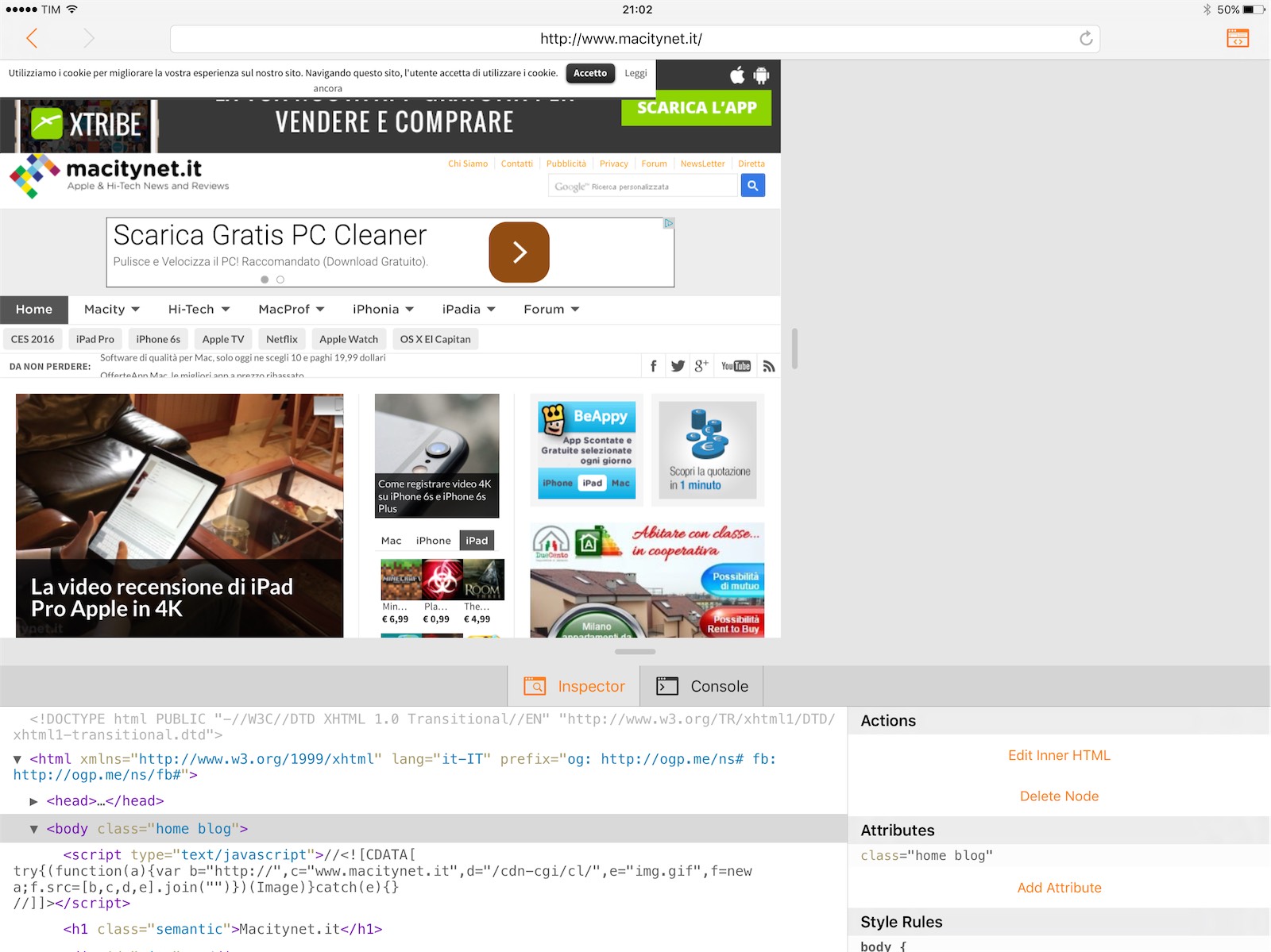Switch to the Console tab
The height and width of the screenshot is (952, 1271).
click(x=702, y=686)
